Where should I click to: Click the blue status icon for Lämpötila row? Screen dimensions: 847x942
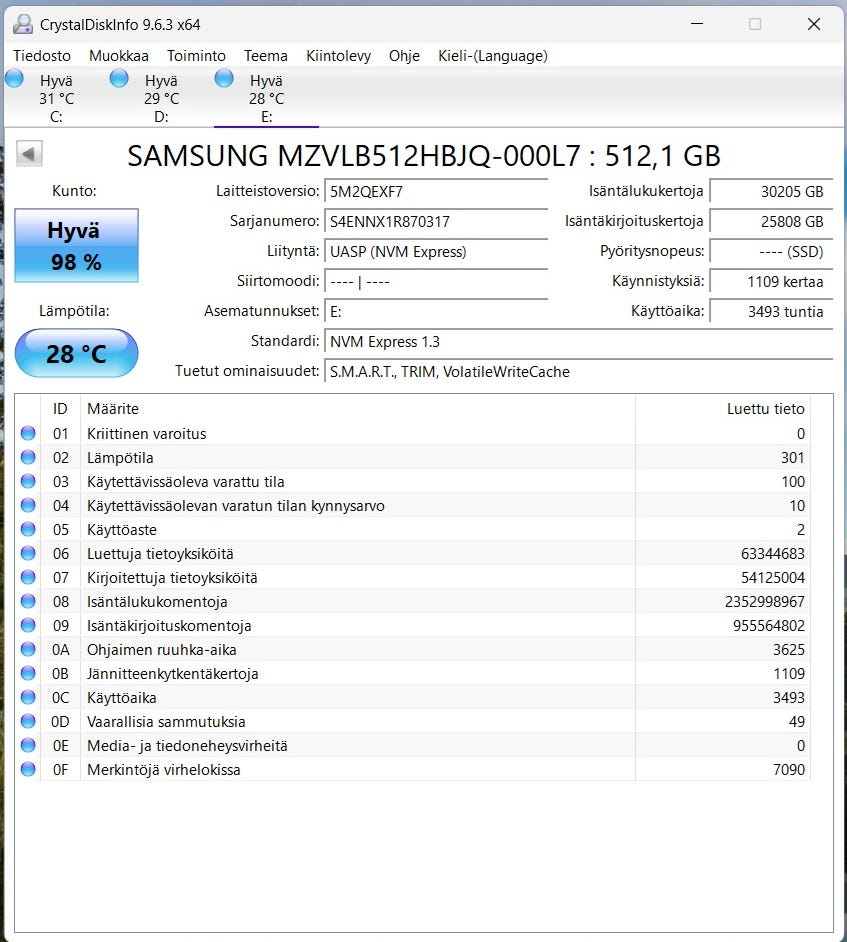[x=28, y=457]
